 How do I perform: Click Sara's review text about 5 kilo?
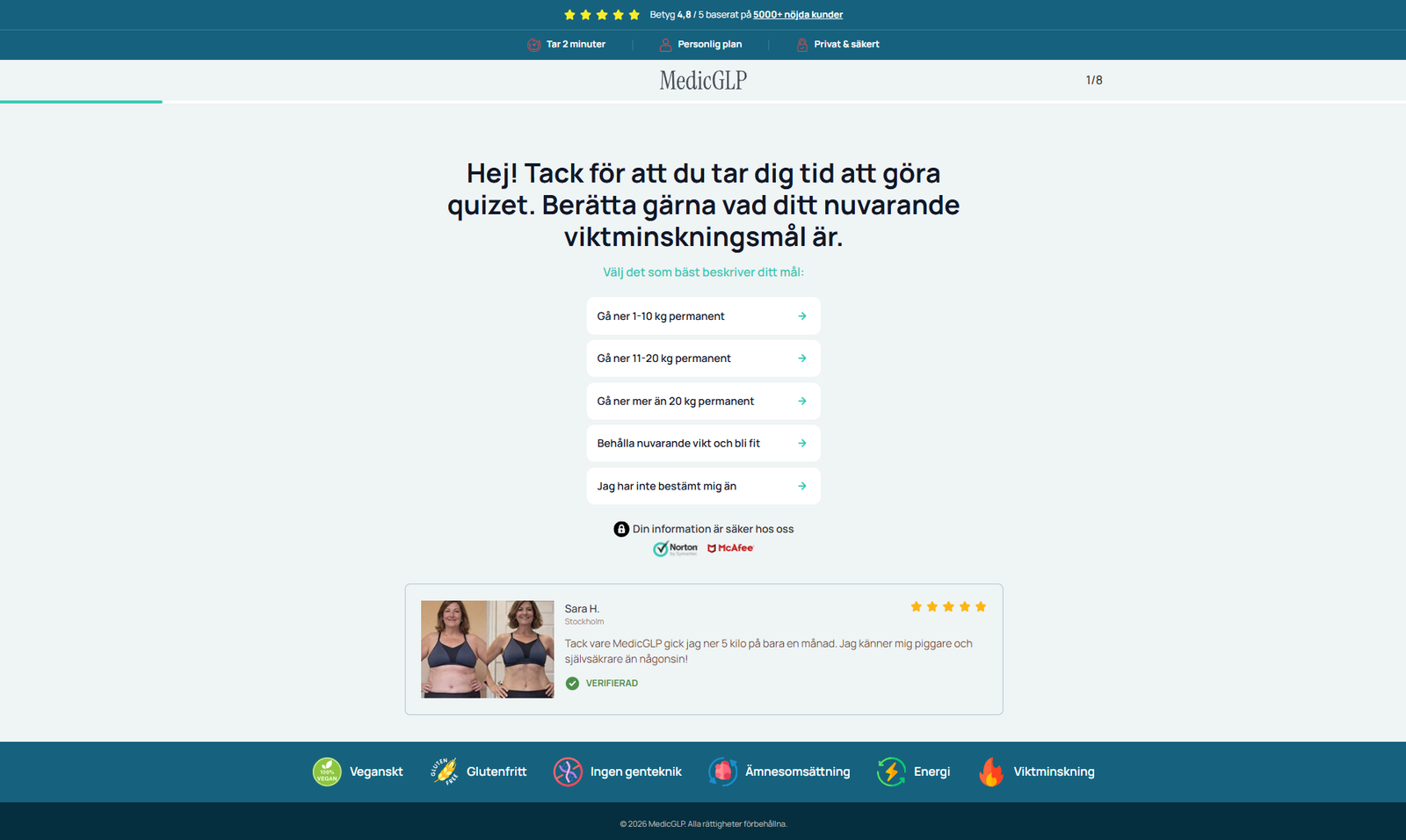coord(769,651)
